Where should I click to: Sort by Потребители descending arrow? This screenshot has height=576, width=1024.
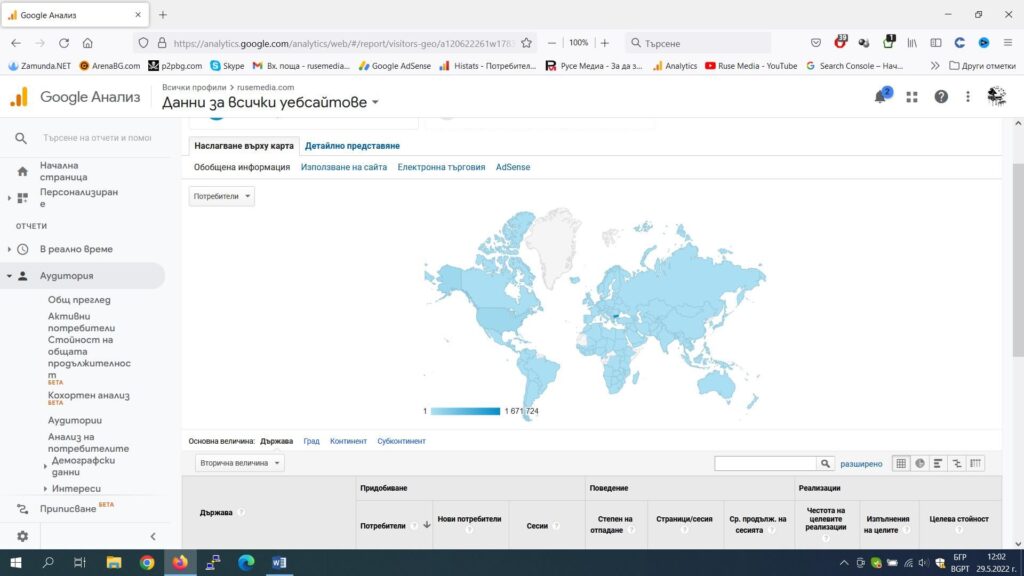(x=426, y=525)
